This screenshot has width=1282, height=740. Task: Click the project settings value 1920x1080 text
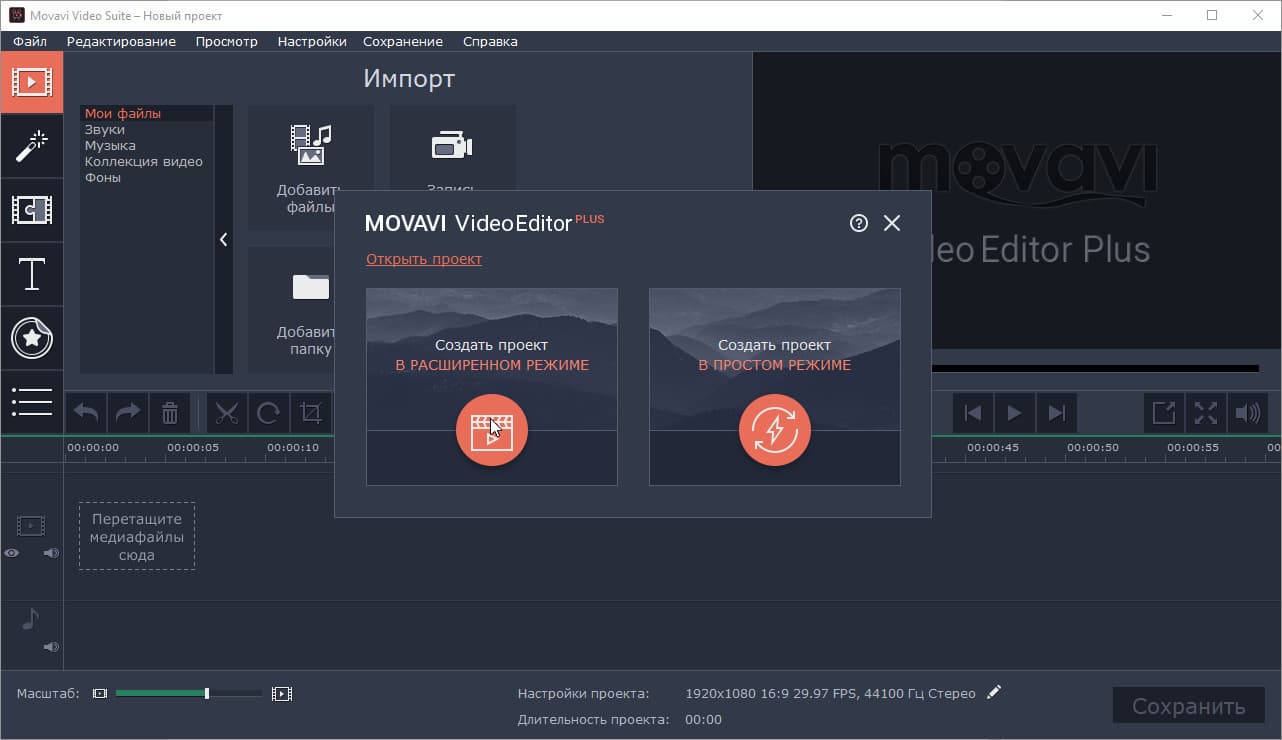(830, 693)
